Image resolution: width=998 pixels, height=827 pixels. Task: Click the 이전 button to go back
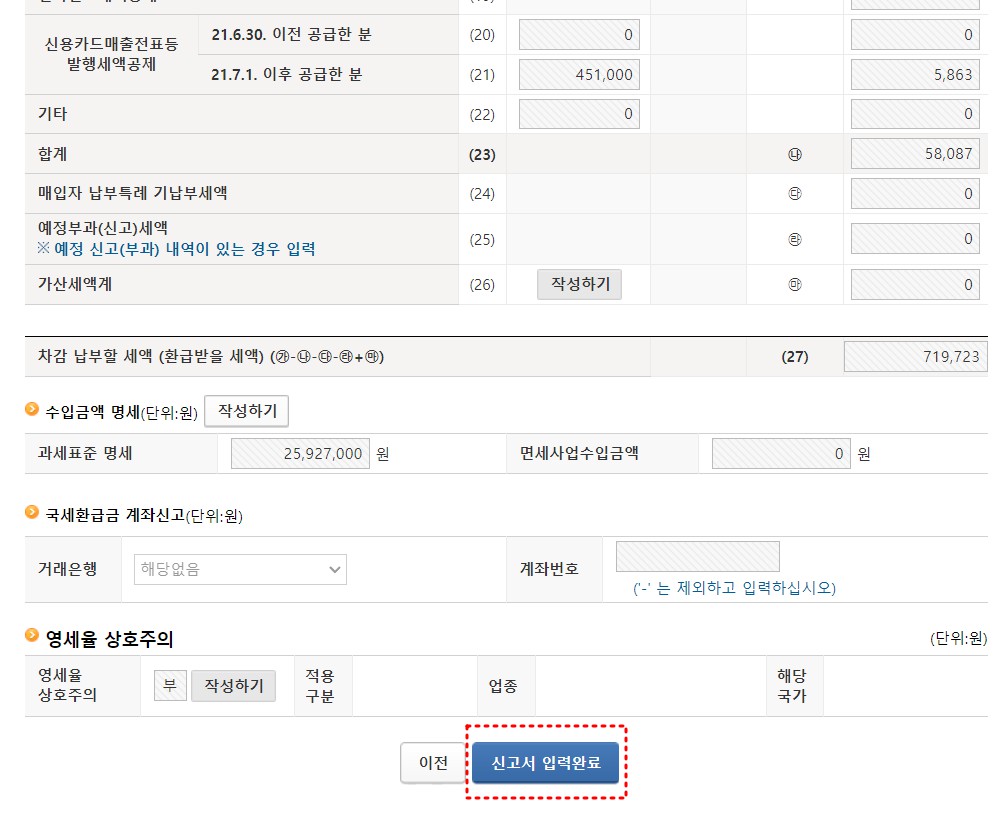(x=432, y=762)
